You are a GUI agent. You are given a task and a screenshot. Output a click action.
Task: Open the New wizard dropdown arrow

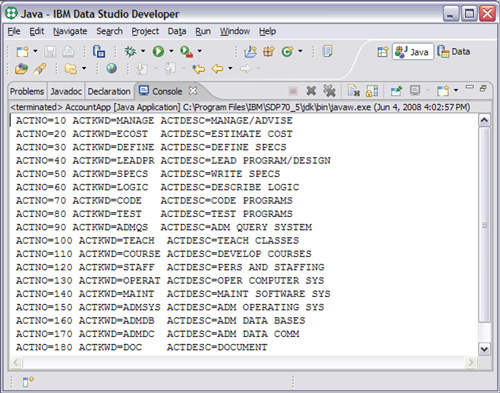(x=35, y=51)
